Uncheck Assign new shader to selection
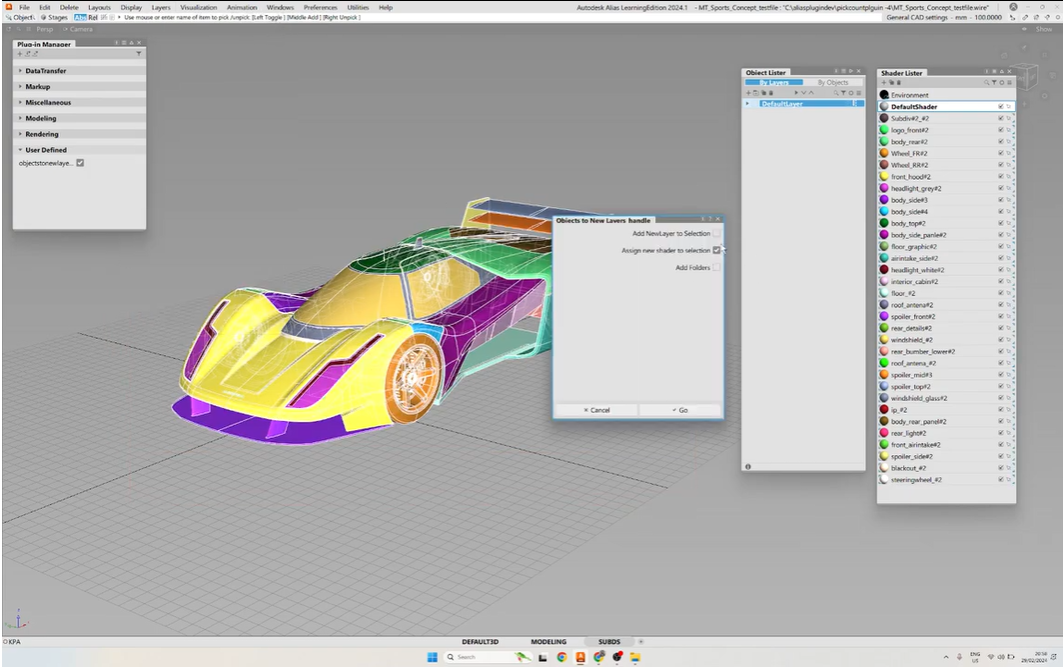Viewport: 1063px width, 667px height. (x=717, y=250)
